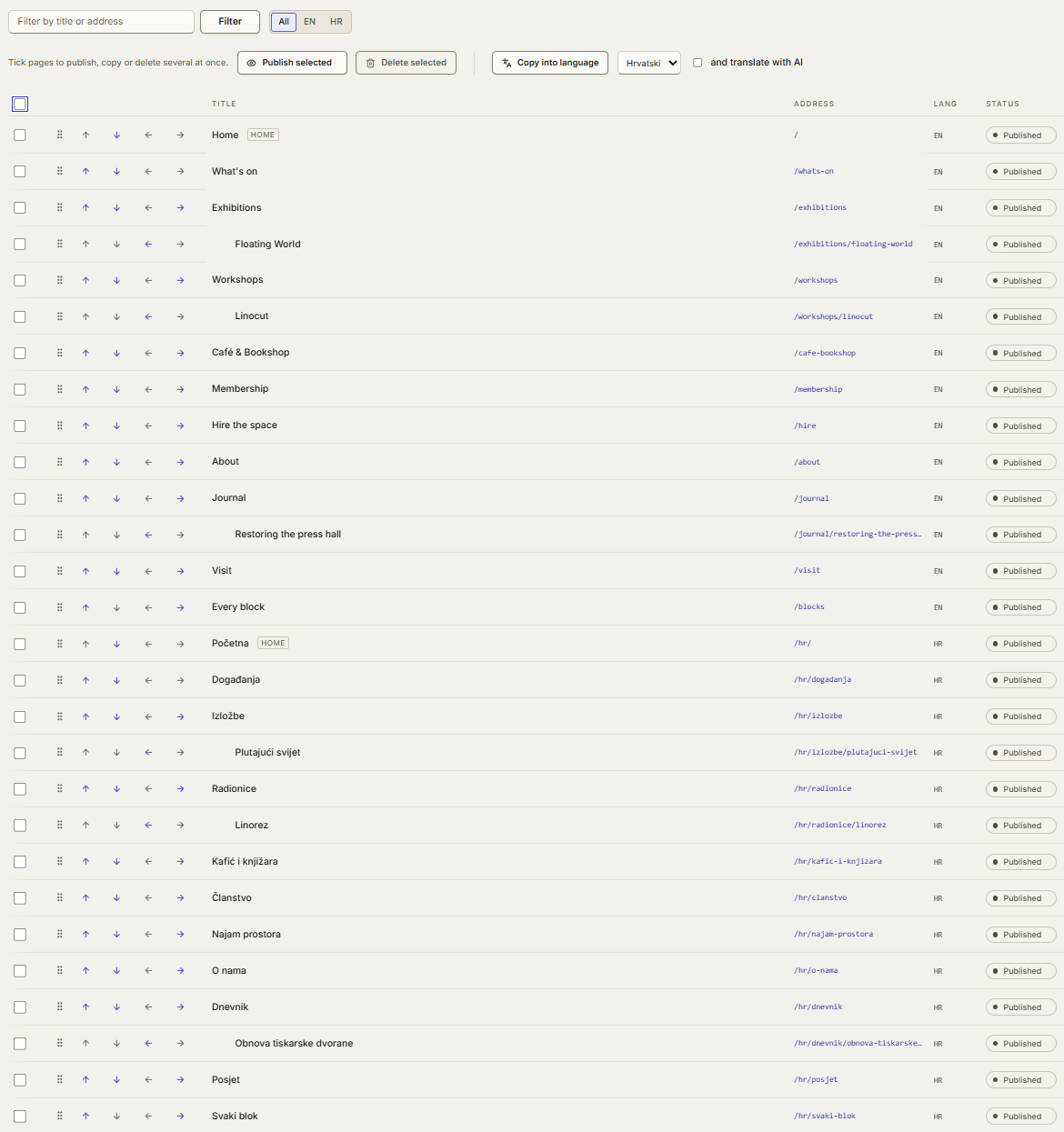Open the Hrvatski language dropdown

pyautogui.click(x=649, y=63)
